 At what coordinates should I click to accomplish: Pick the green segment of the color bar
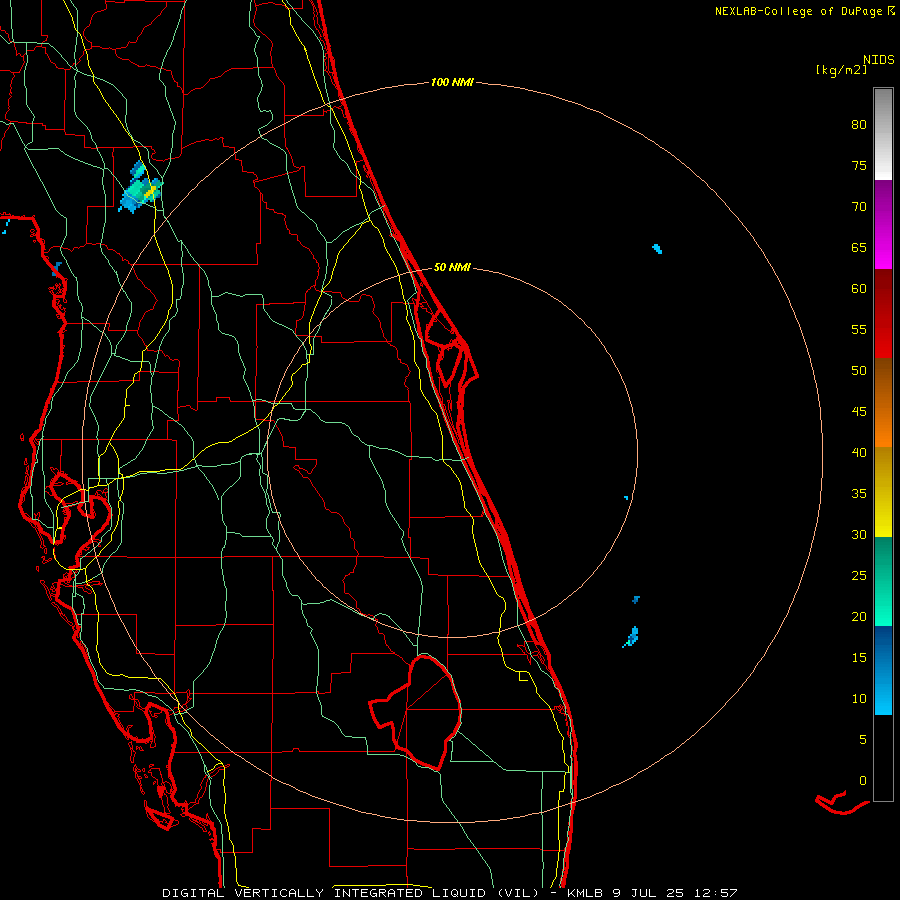[883, 581]
